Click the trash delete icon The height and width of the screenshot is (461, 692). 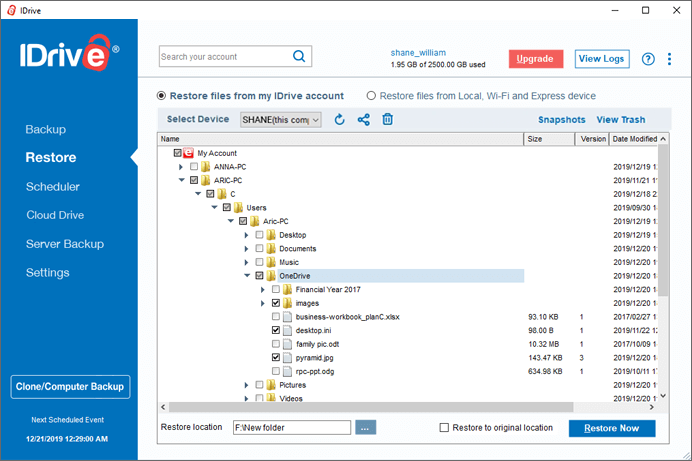(387, 119)
